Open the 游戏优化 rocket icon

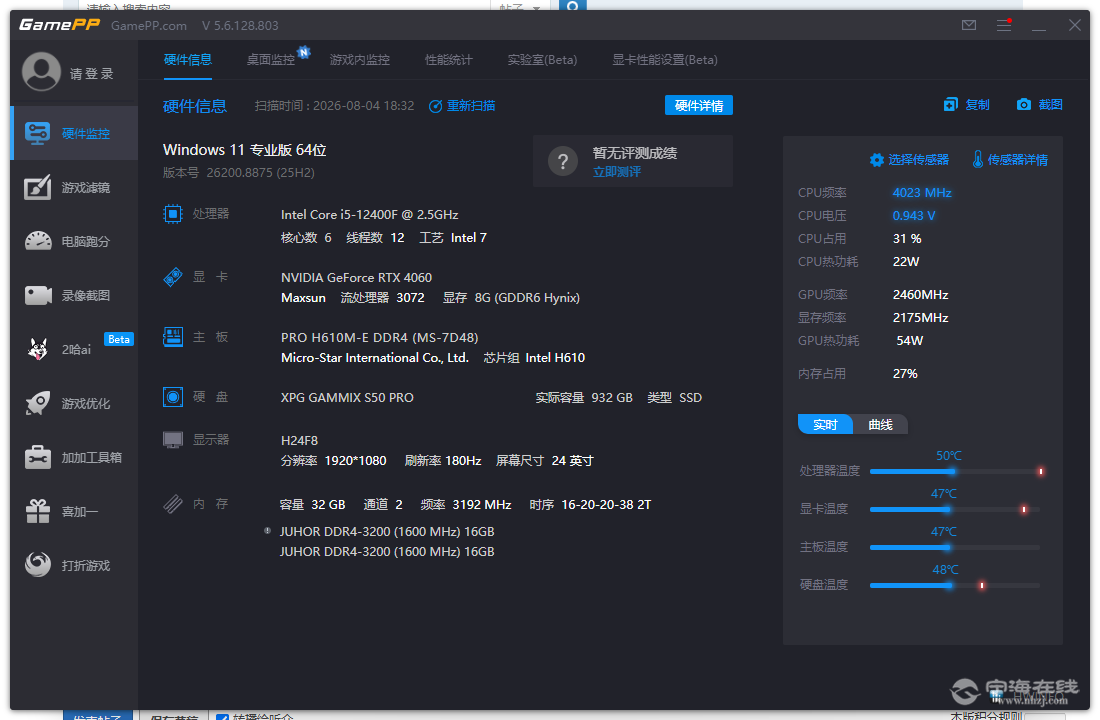[38, 403]
